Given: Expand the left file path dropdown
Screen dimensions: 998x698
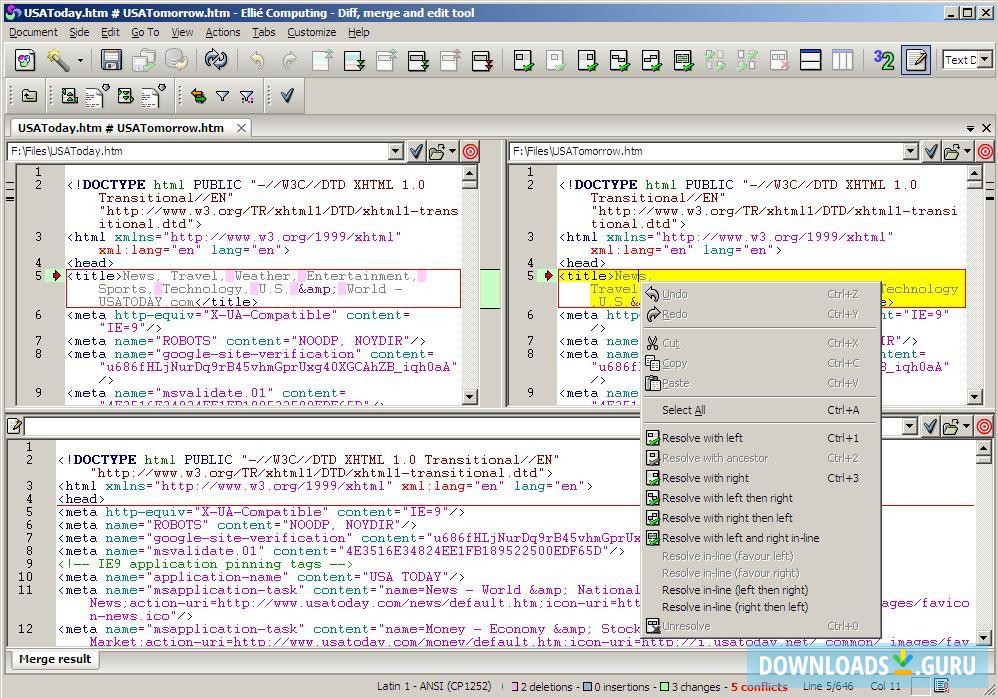Looking at the screenshot, I should (x=396, y=151).
